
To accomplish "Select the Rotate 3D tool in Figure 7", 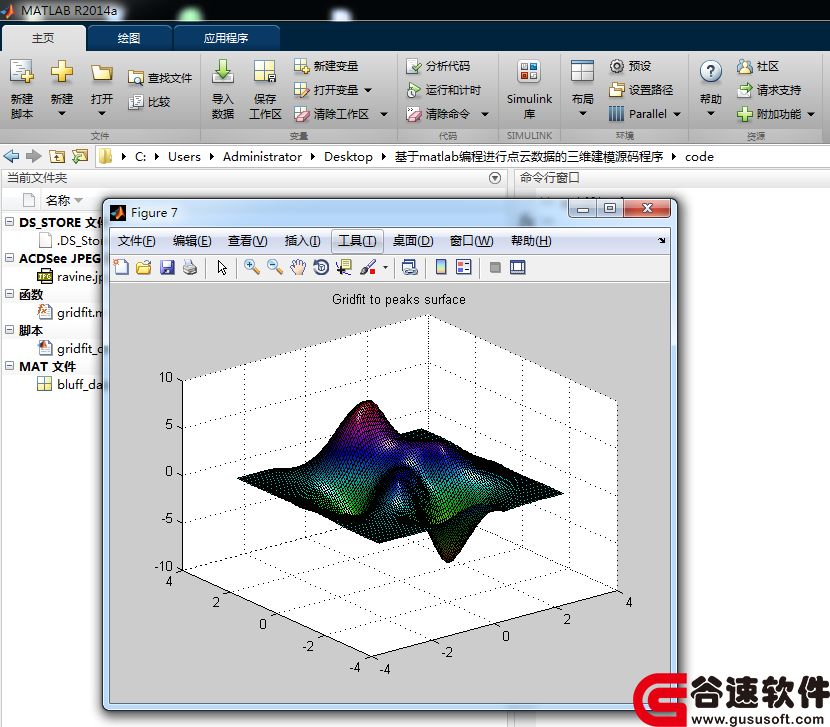I will 321,267.
